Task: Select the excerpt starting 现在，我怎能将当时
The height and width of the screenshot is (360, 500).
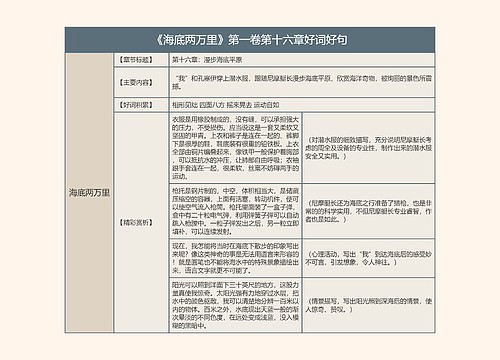Action: [x=235, y=258]
